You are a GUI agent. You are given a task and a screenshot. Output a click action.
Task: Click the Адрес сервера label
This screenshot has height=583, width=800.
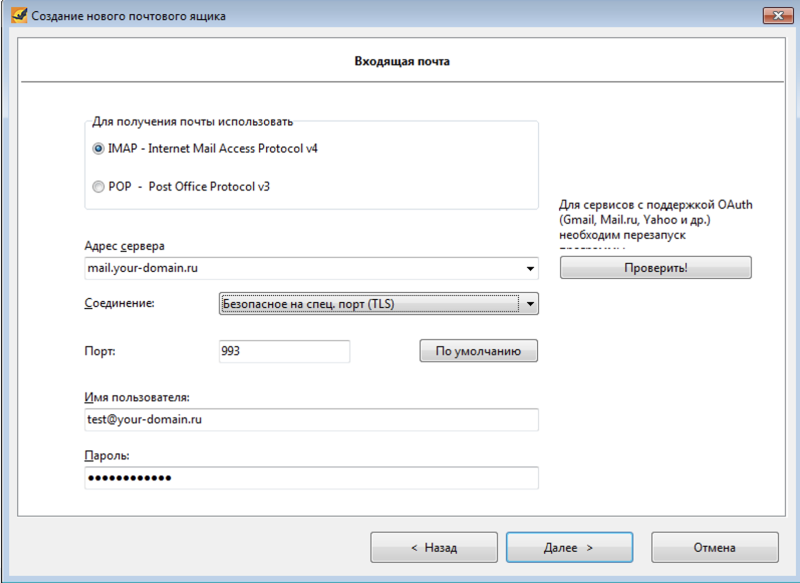(126, 246)
